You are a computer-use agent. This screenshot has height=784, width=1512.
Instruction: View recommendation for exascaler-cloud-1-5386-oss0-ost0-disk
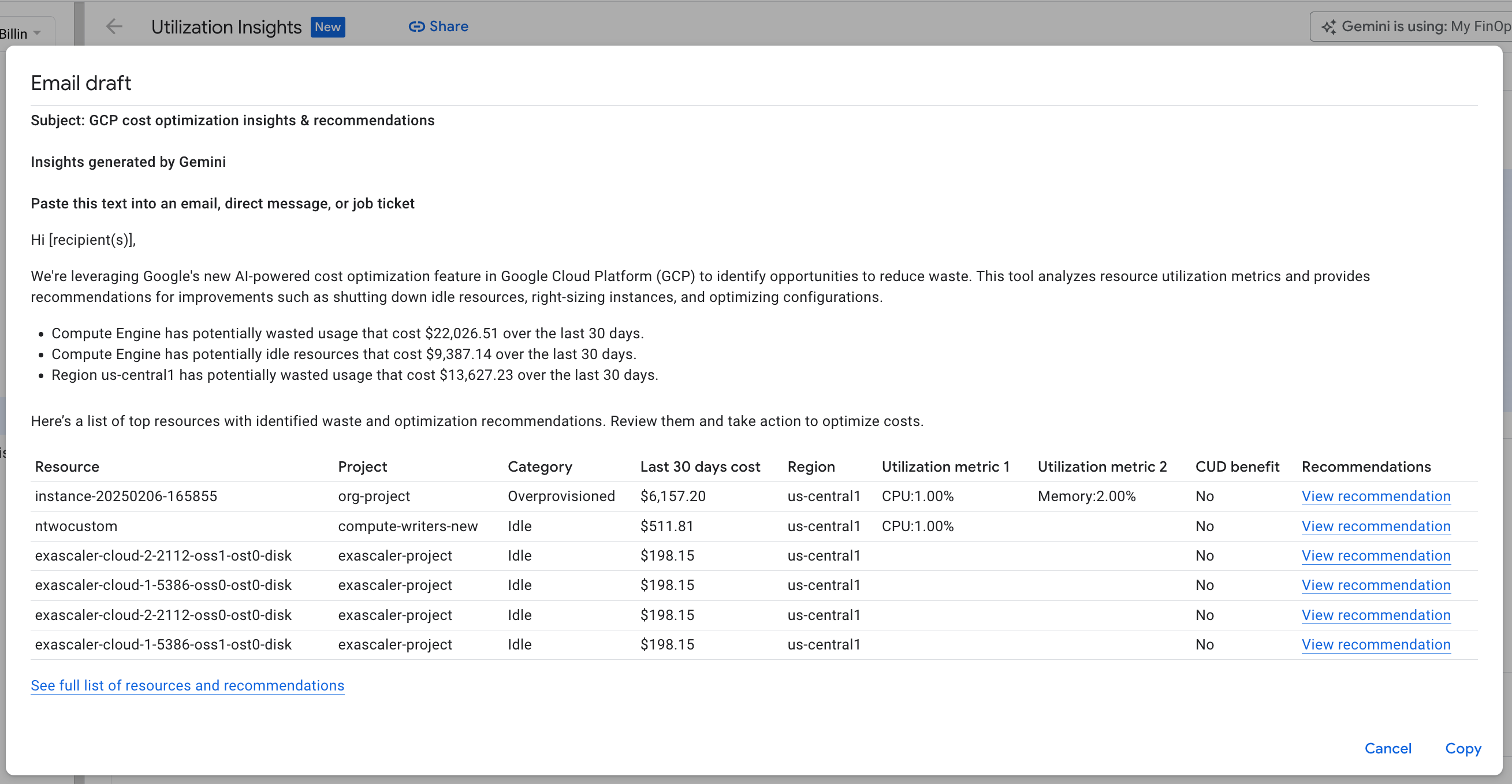click(1376, 585)
